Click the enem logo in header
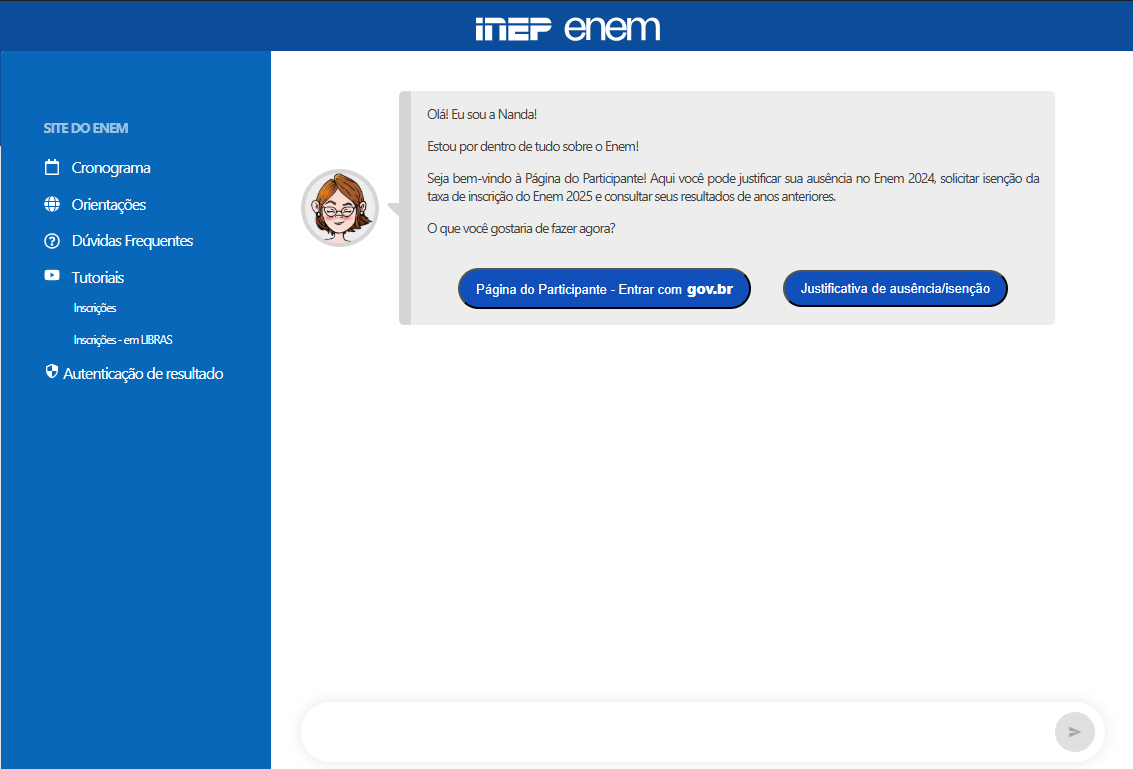 pos(612,28)
